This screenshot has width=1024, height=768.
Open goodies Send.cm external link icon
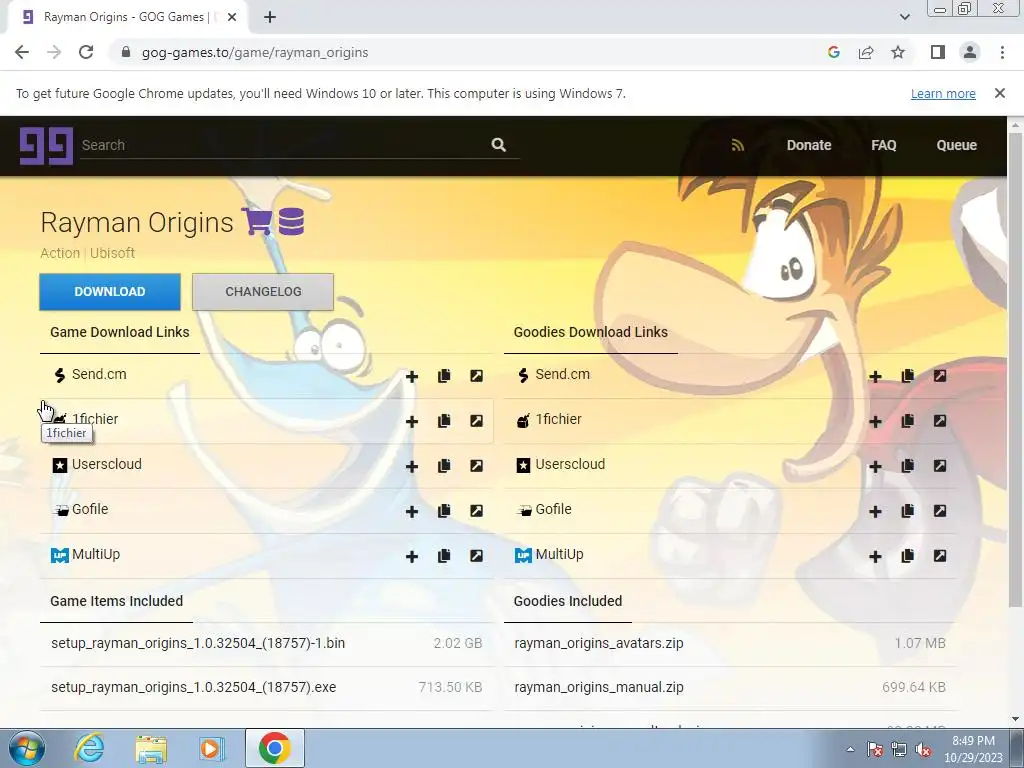pos(940,376)
